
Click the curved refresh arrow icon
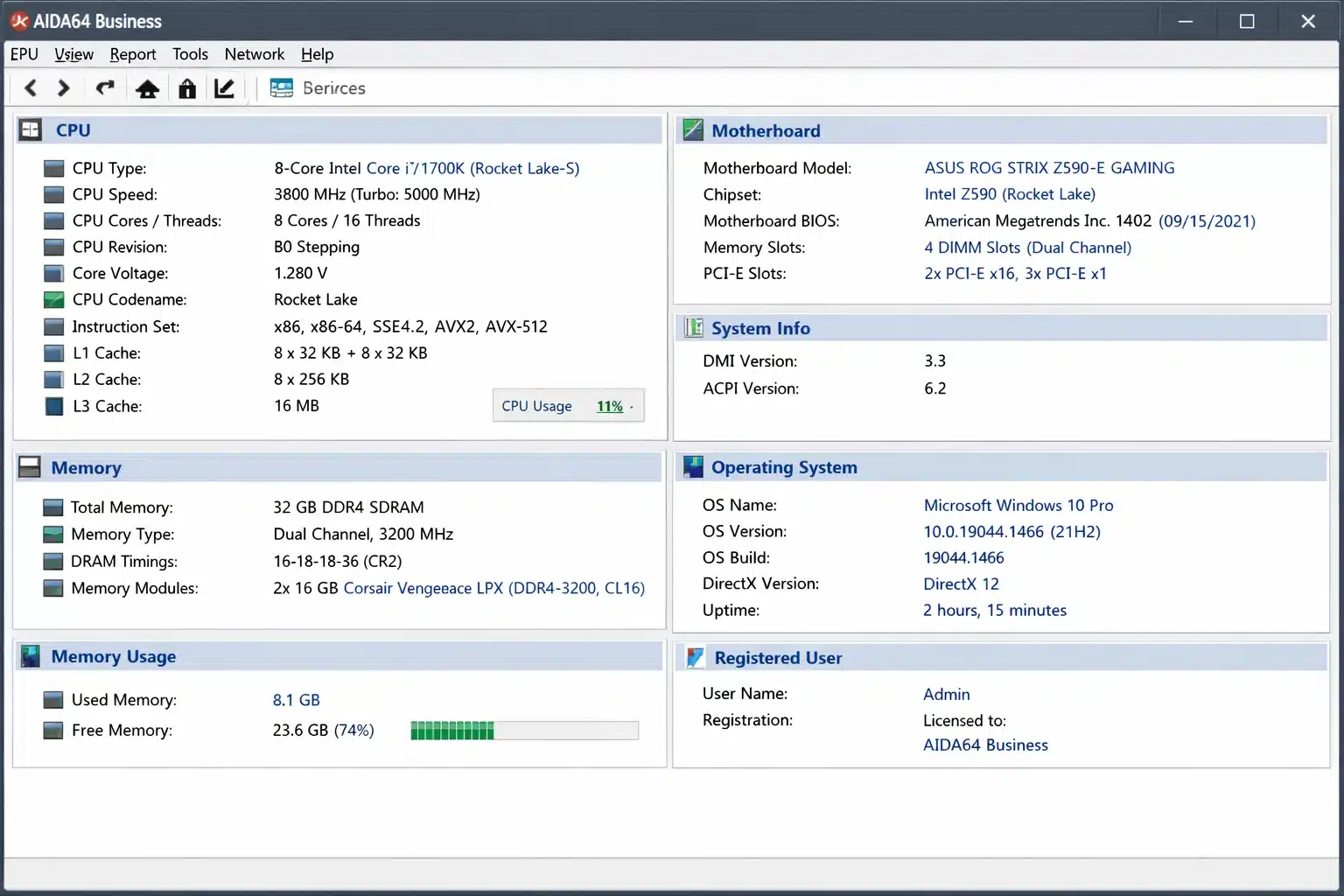[105, 88]
